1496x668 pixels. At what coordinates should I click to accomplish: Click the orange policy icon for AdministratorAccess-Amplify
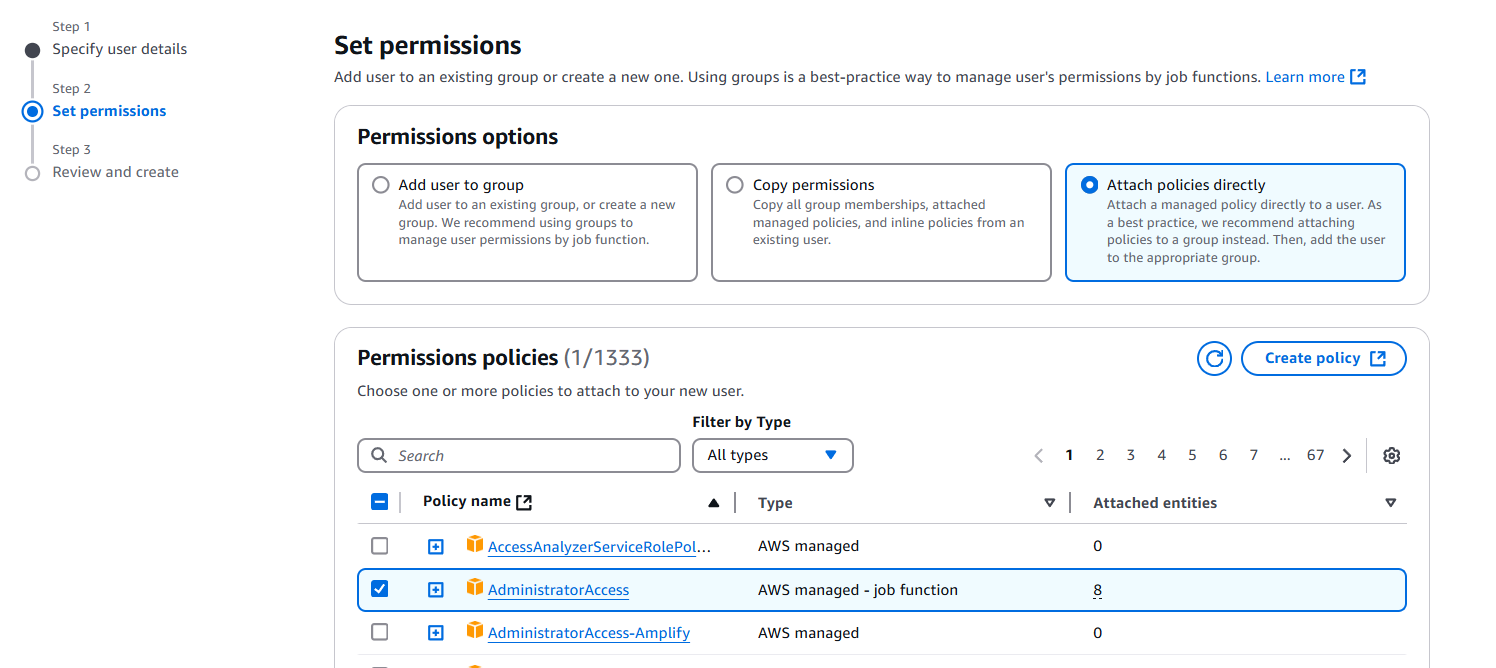coord(475,631)
